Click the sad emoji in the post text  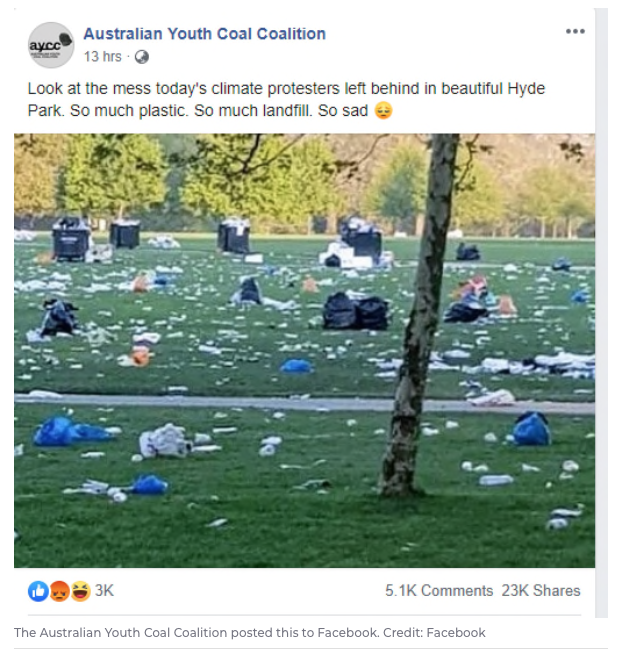pyautogui.click(x=383, y=111)
